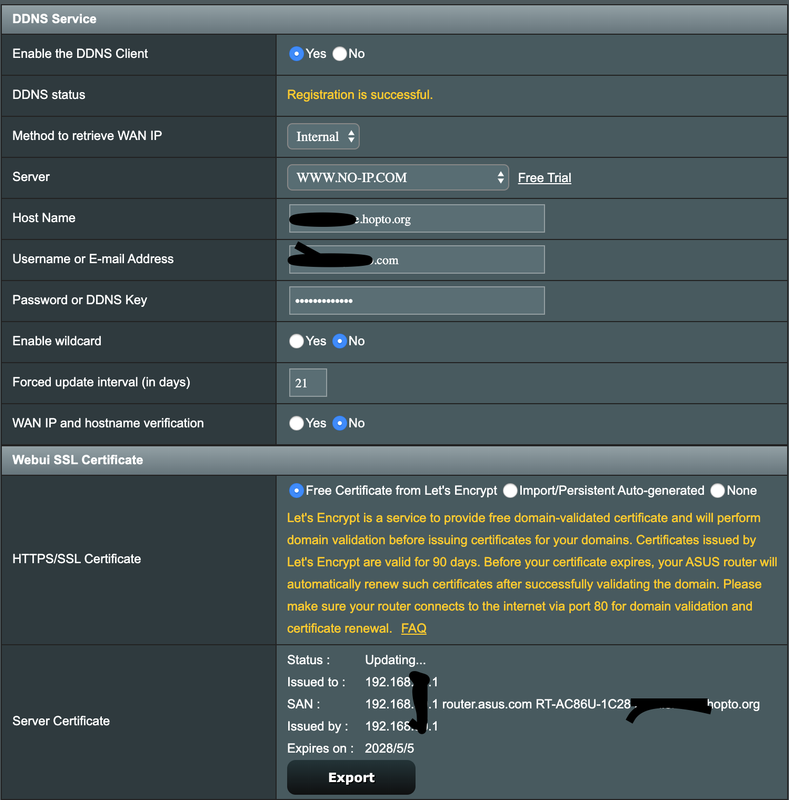Open the Let's Encrypt FAQ link
The width and height of the screenshot is (789, 800).
[x=413, y=628]
